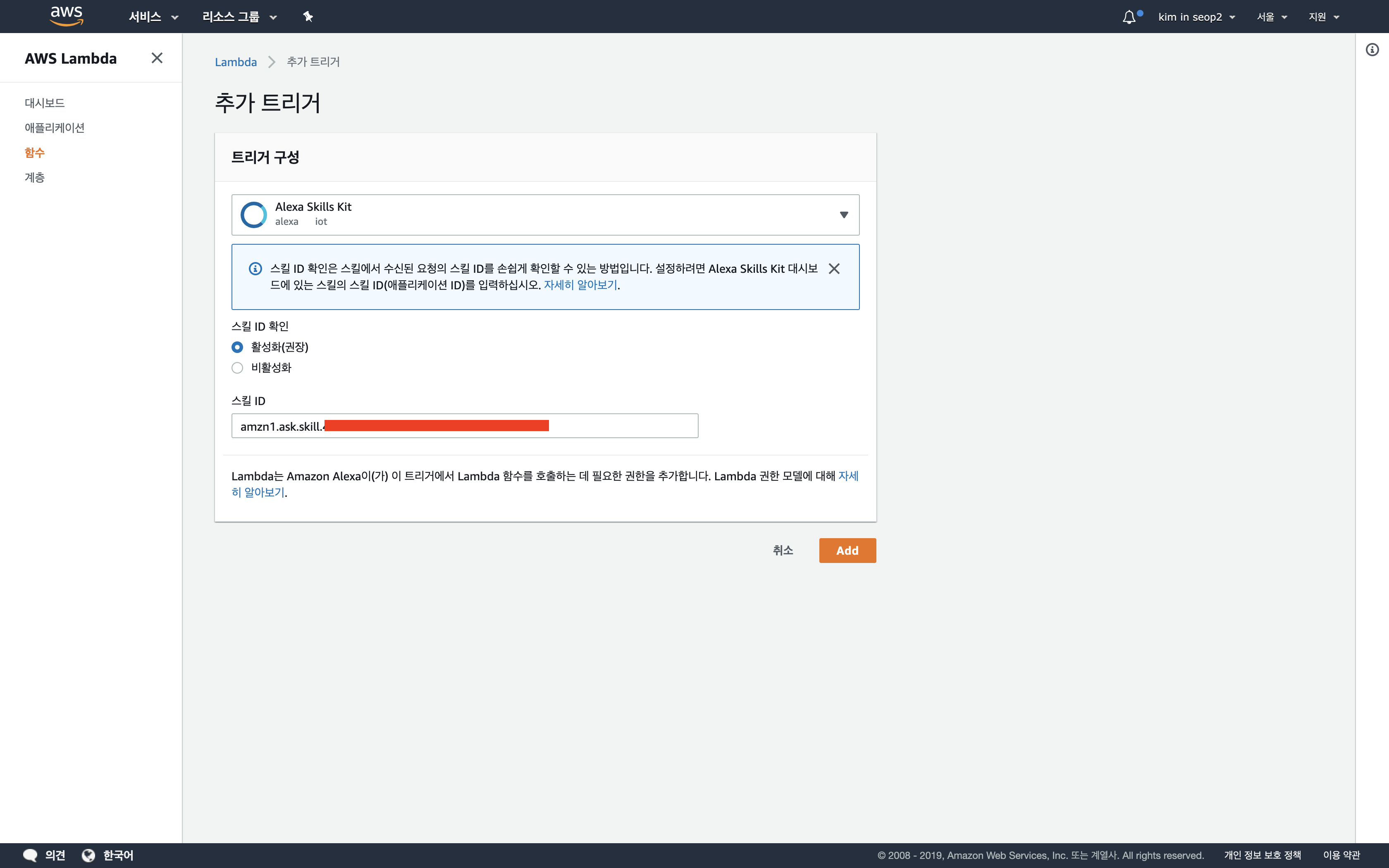Viewport: 1389px width, 868px height.
Task: Go to 애플리케이션 in sidebar
Action: (x=55, y=127)
